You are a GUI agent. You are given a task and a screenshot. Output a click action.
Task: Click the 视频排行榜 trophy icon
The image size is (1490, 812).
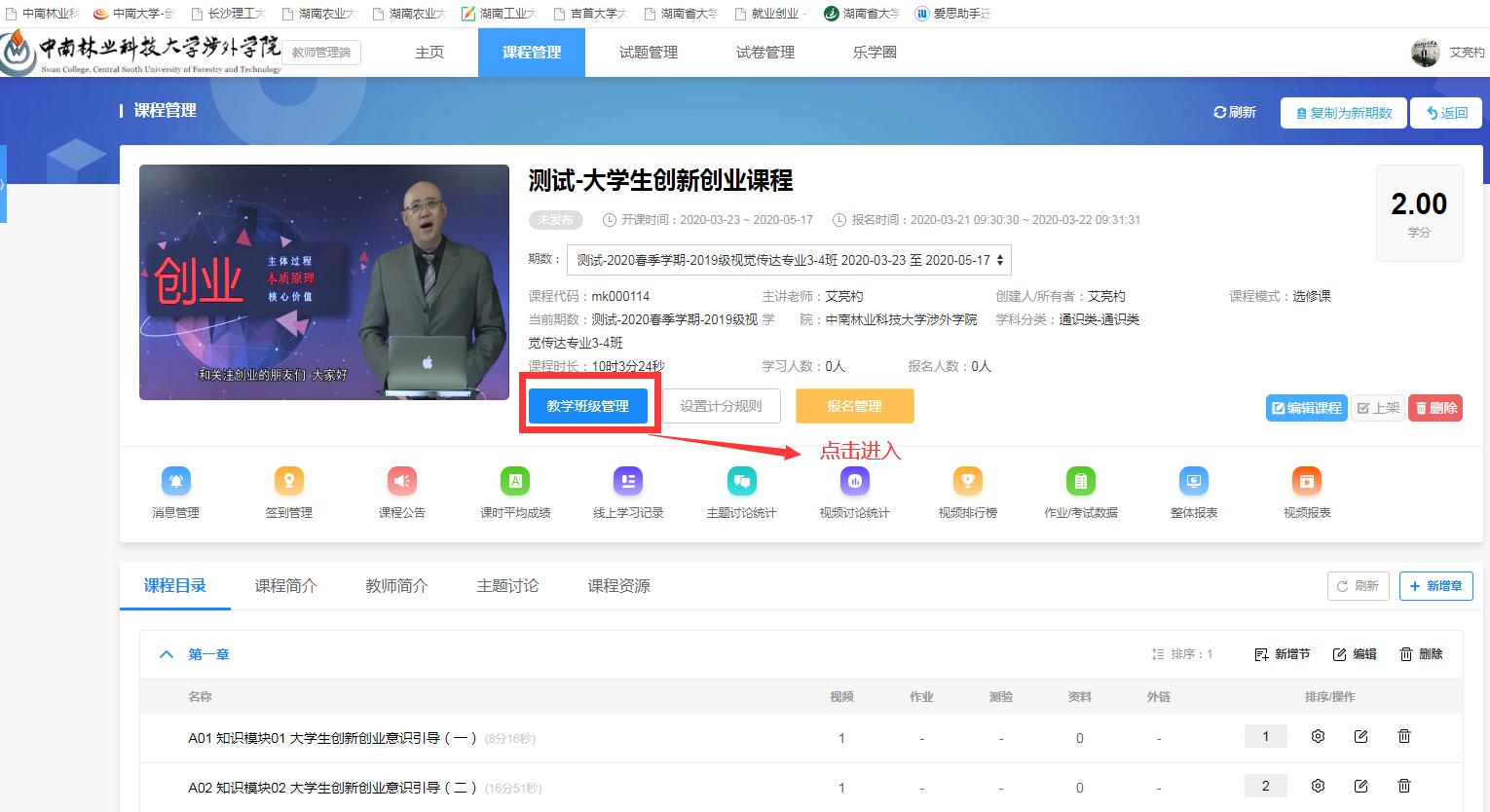click(x=967, y=481)
